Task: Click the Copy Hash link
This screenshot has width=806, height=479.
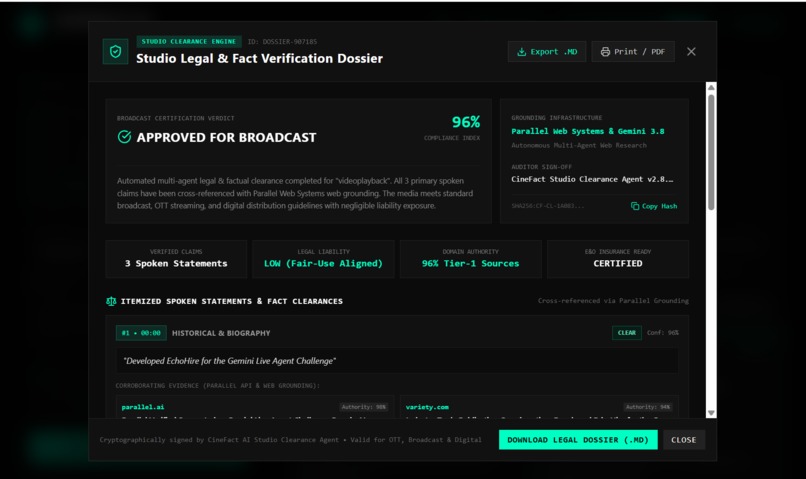Action: (654, 206)
